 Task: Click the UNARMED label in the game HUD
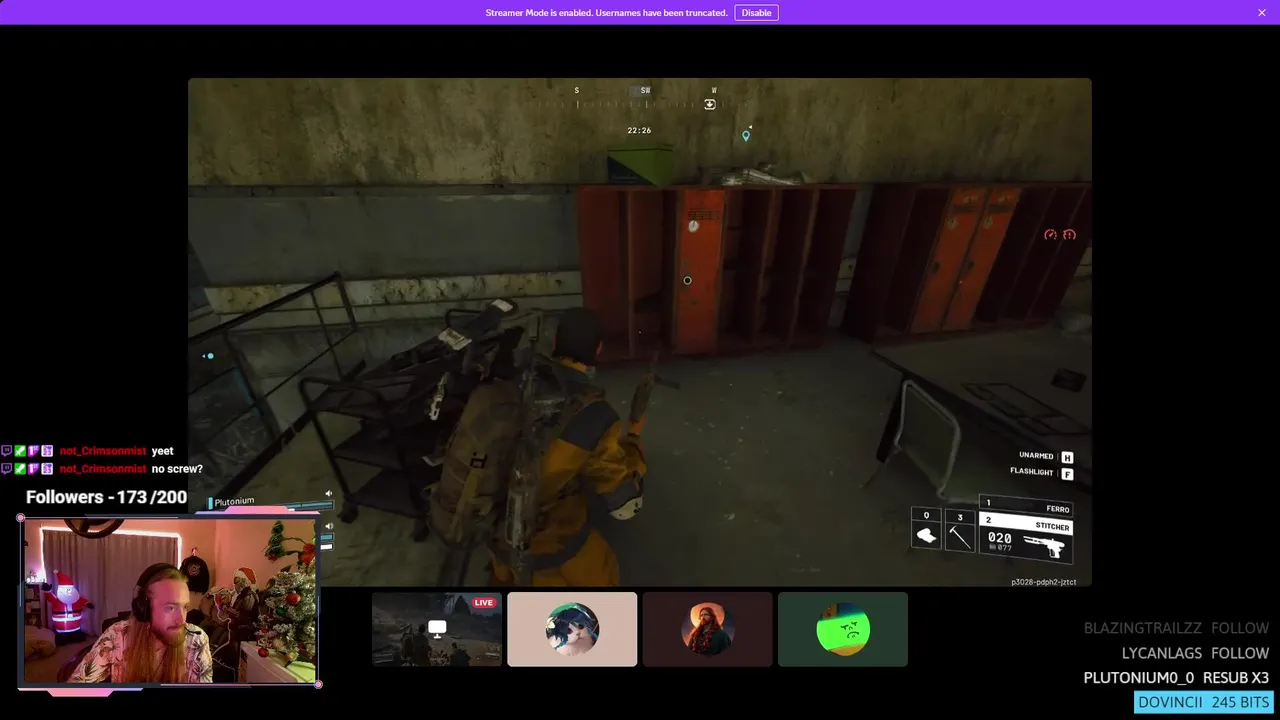[1036, 456]
